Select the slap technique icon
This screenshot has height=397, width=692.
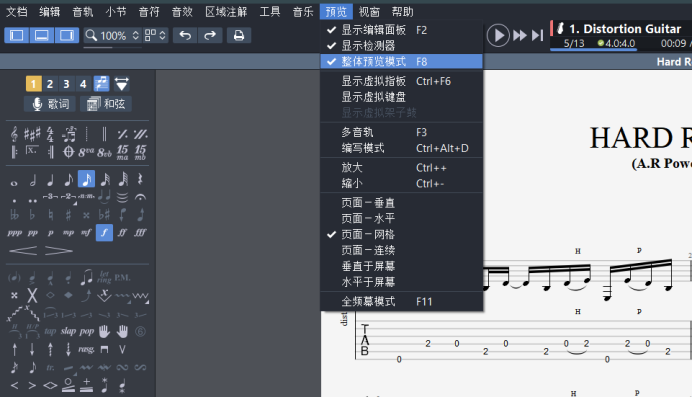[68, 331]
